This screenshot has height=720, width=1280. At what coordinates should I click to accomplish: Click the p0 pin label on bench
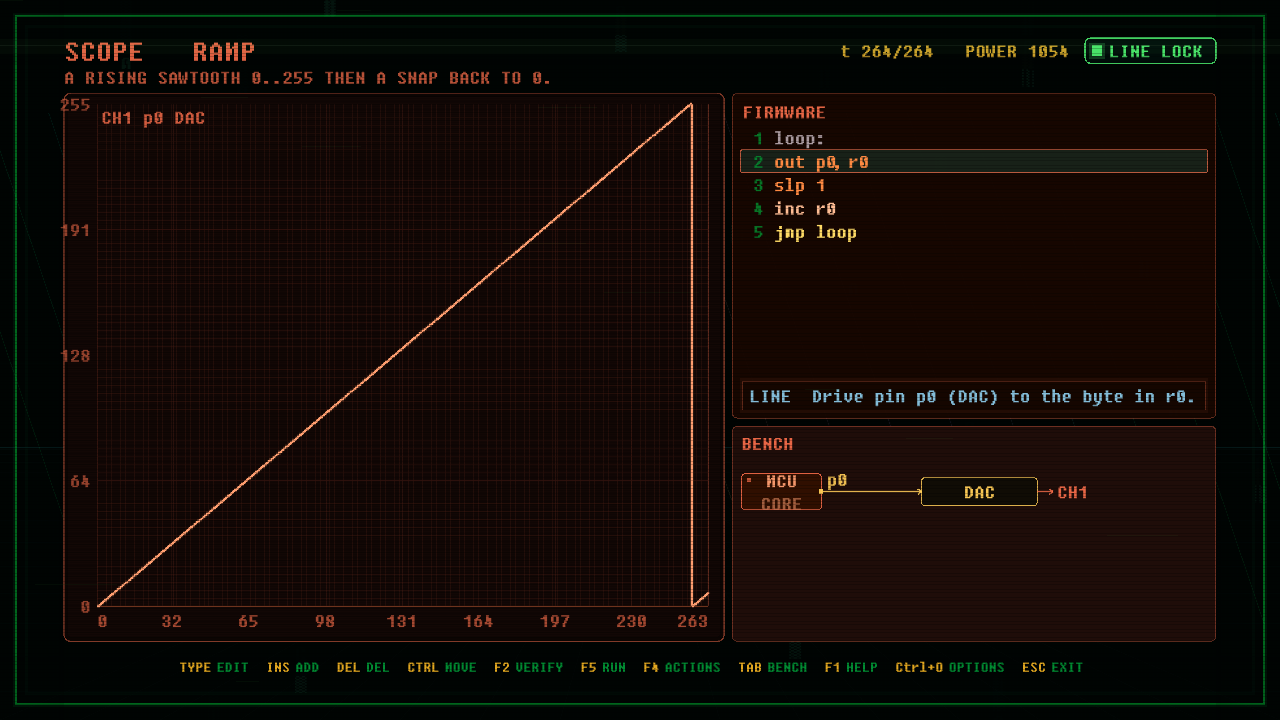pos(837,481)
